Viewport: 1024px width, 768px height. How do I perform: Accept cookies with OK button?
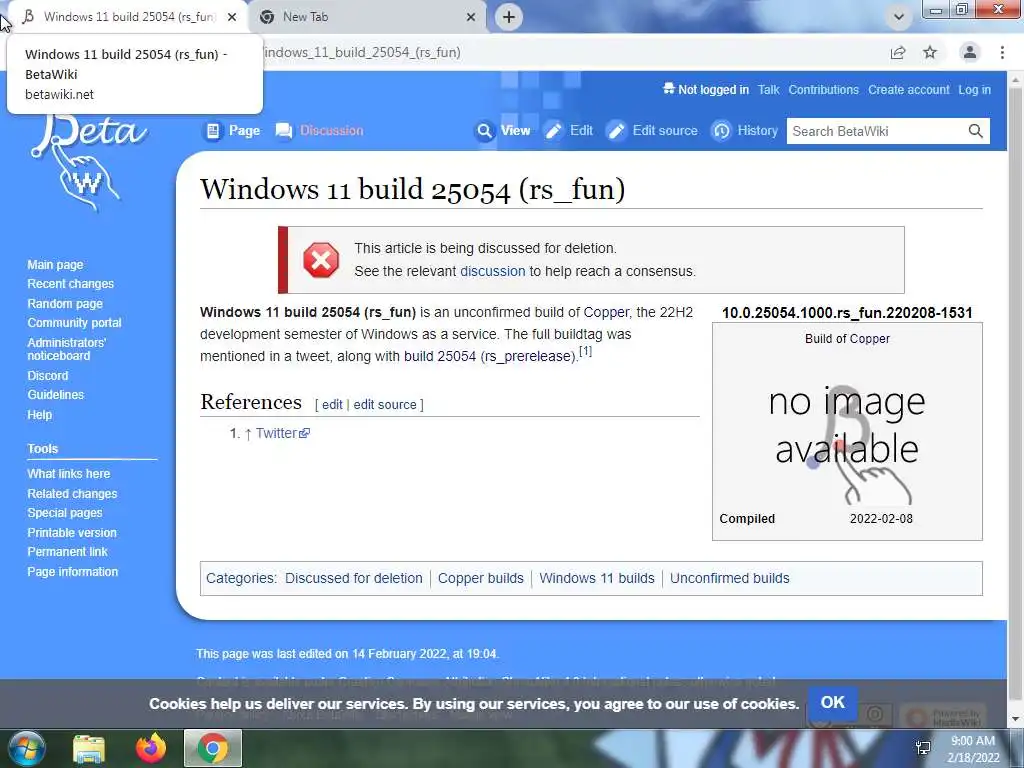pyautogui.click(x=833, y=703)
